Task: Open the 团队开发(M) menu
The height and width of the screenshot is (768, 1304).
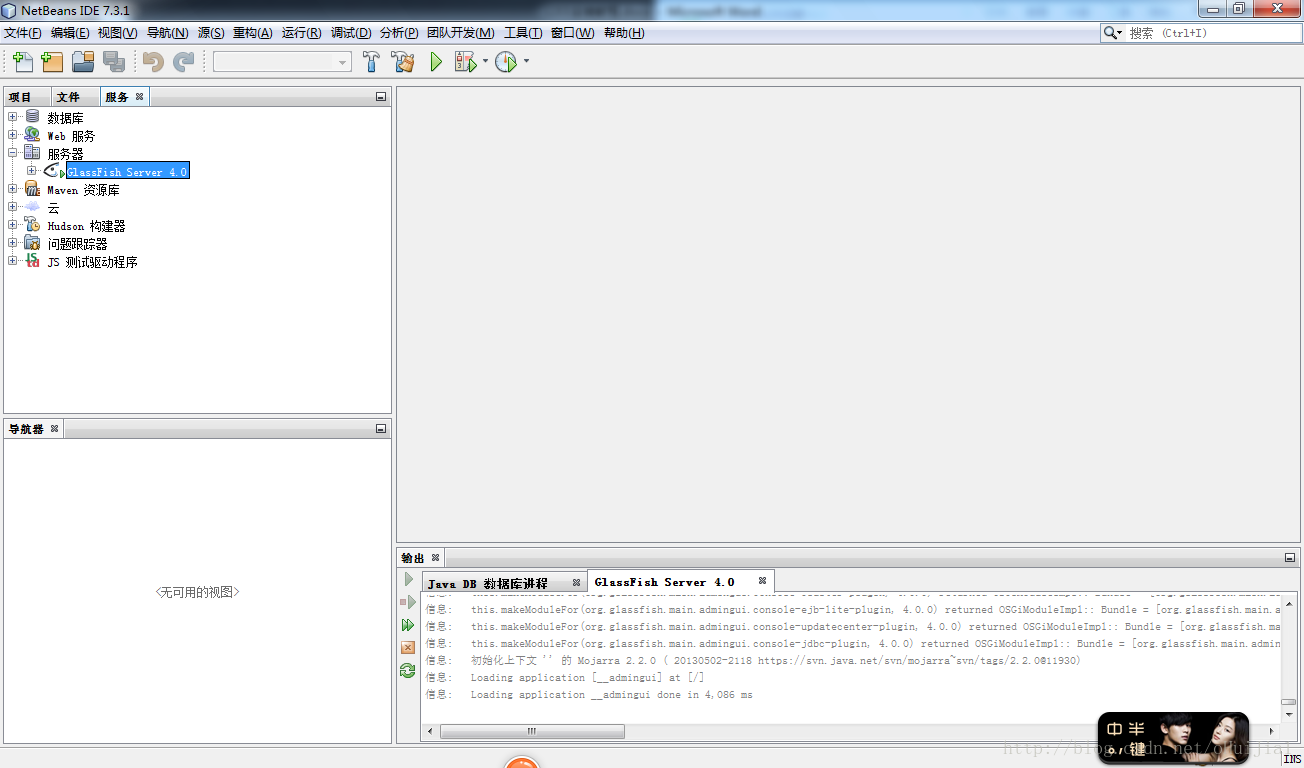Action: click(x=460, y=33)
